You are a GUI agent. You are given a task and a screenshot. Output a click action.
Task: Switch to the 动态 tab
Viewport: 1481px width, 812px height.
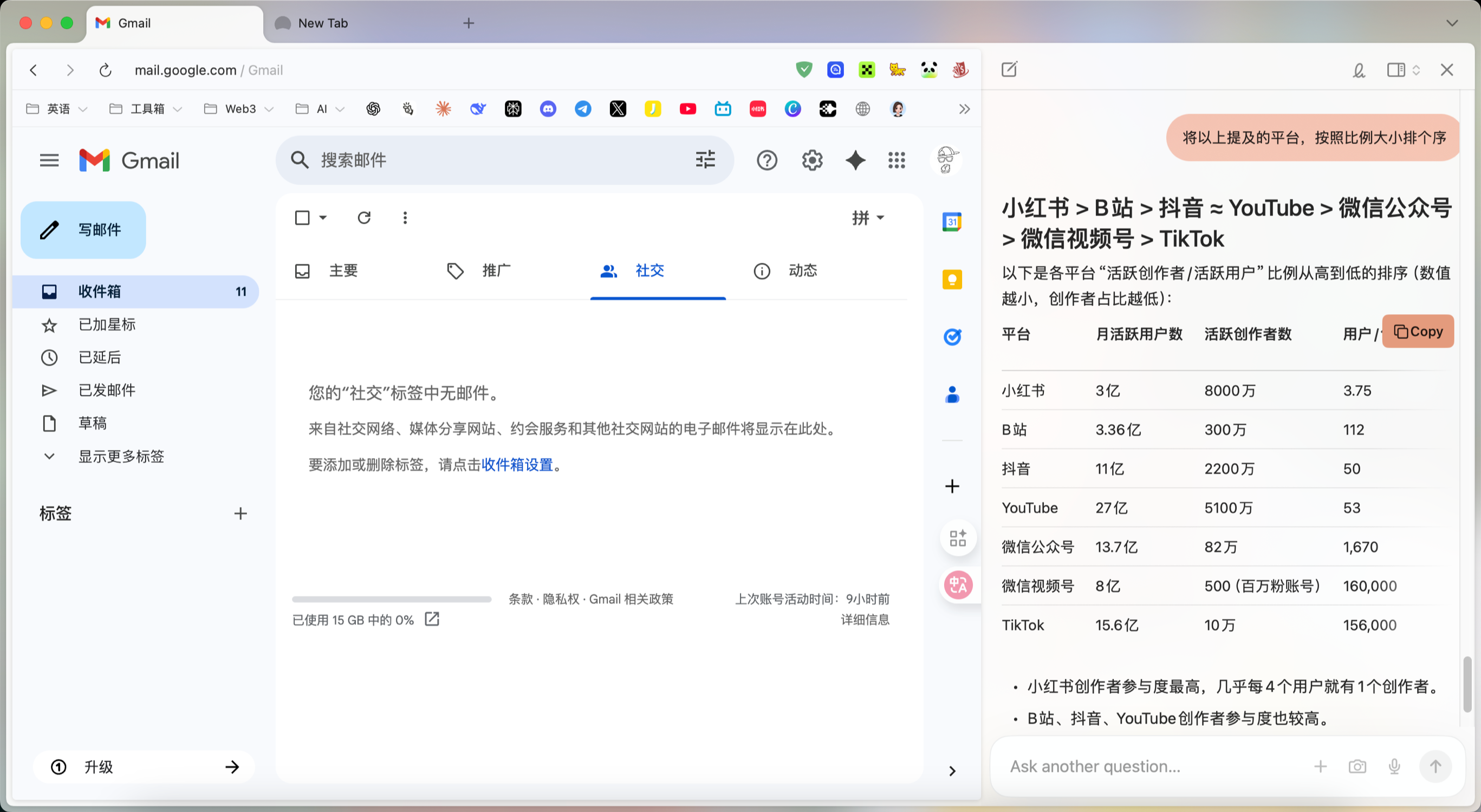tap(803, 270)
